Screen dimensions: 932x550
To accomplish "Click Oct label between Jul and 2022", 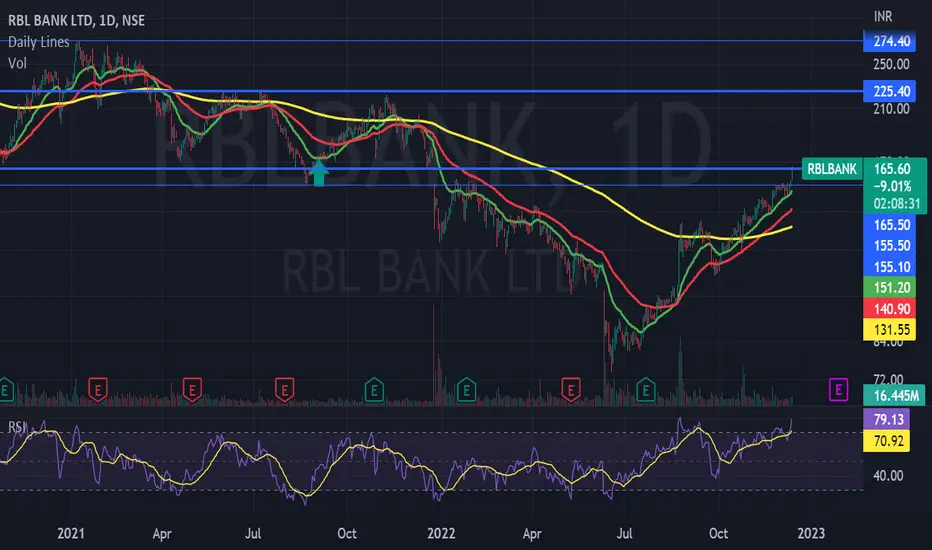I will (x=347, y=533).
